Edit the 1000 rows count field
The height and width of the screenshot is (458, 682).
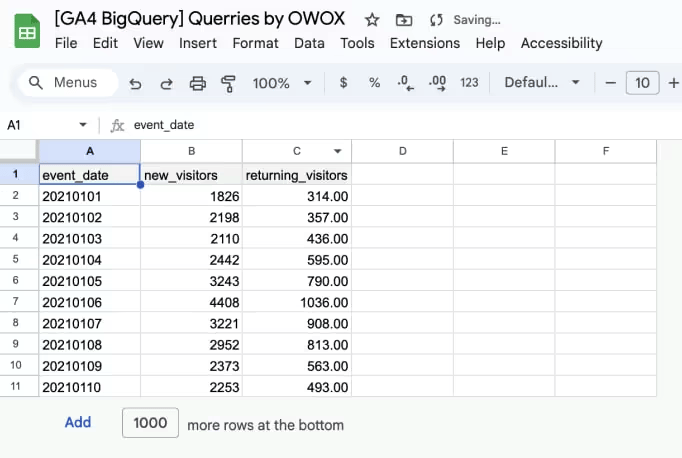coord(150,422)
